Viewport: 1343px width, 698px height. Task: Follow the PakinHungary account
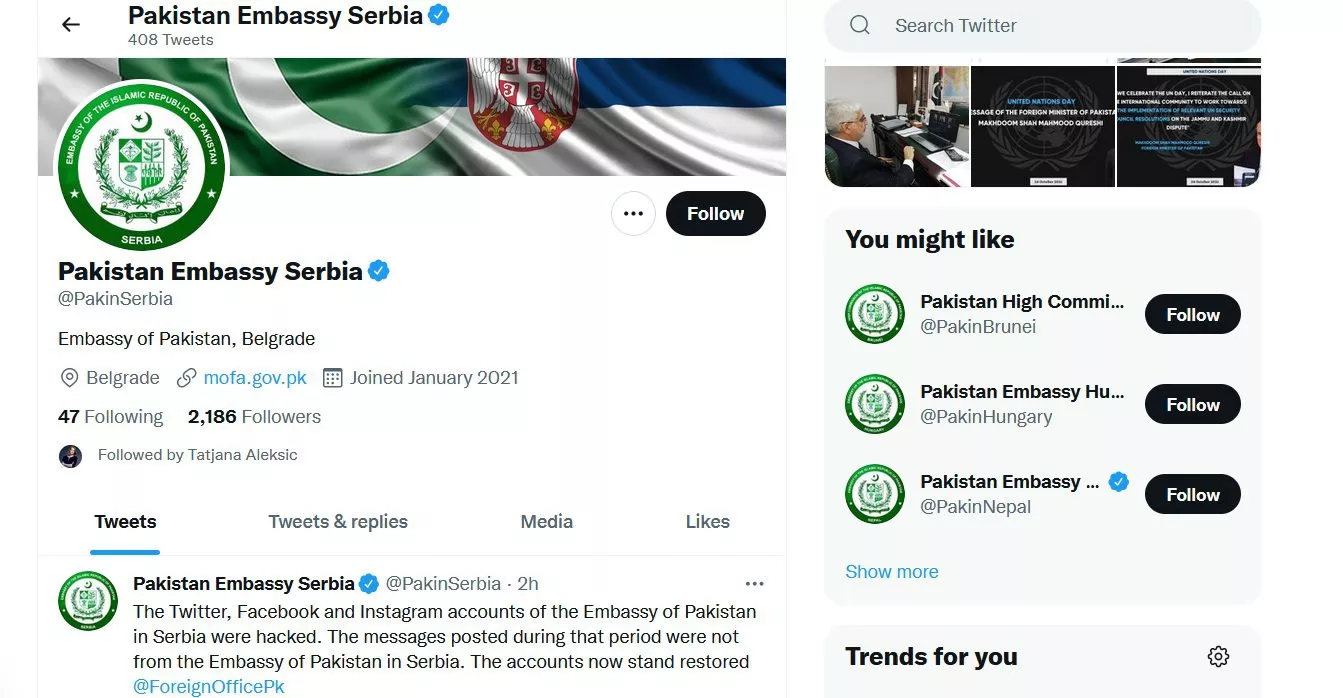point(1192,405)
